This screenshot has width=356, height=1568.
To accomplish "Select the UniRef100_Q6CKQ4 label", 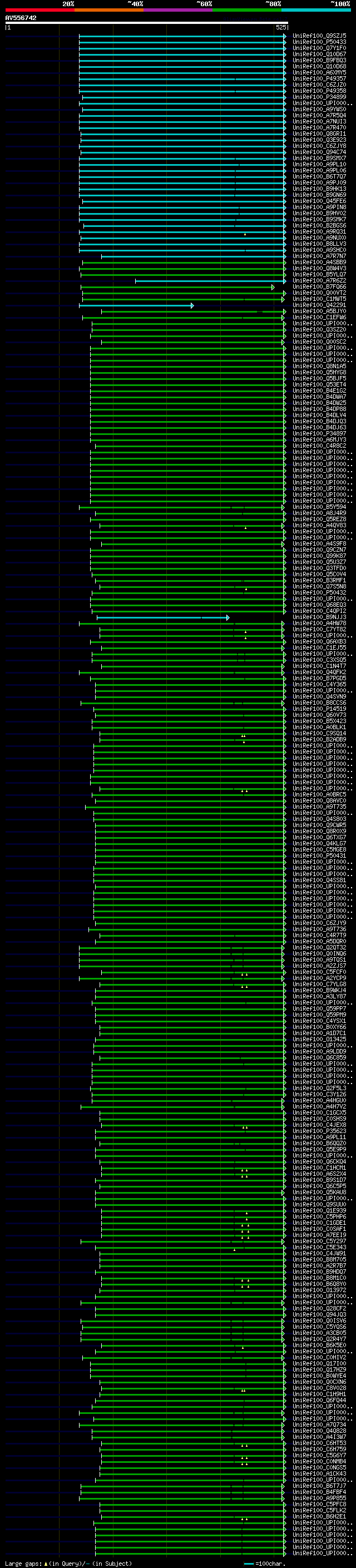I will [x=319, y=1162].
